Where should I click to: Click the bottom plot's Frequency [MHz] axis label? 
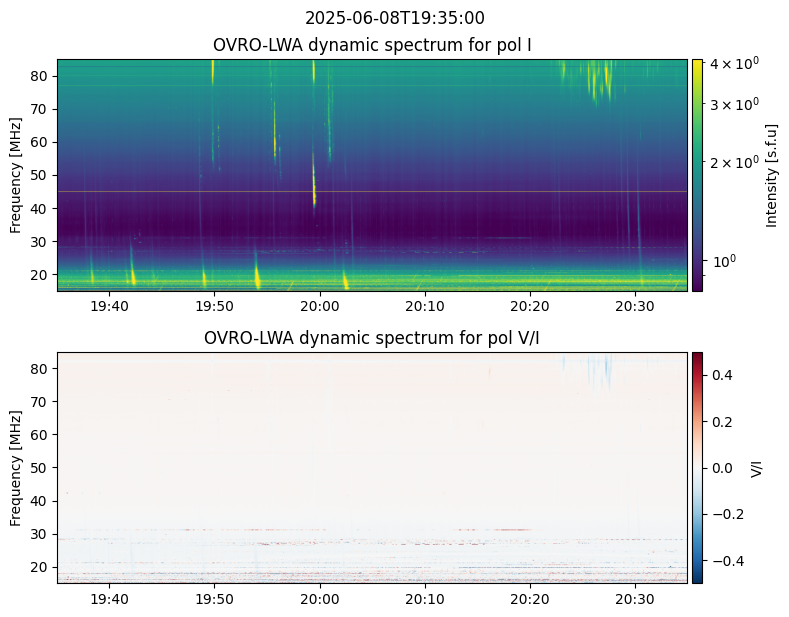coord(16,468)
